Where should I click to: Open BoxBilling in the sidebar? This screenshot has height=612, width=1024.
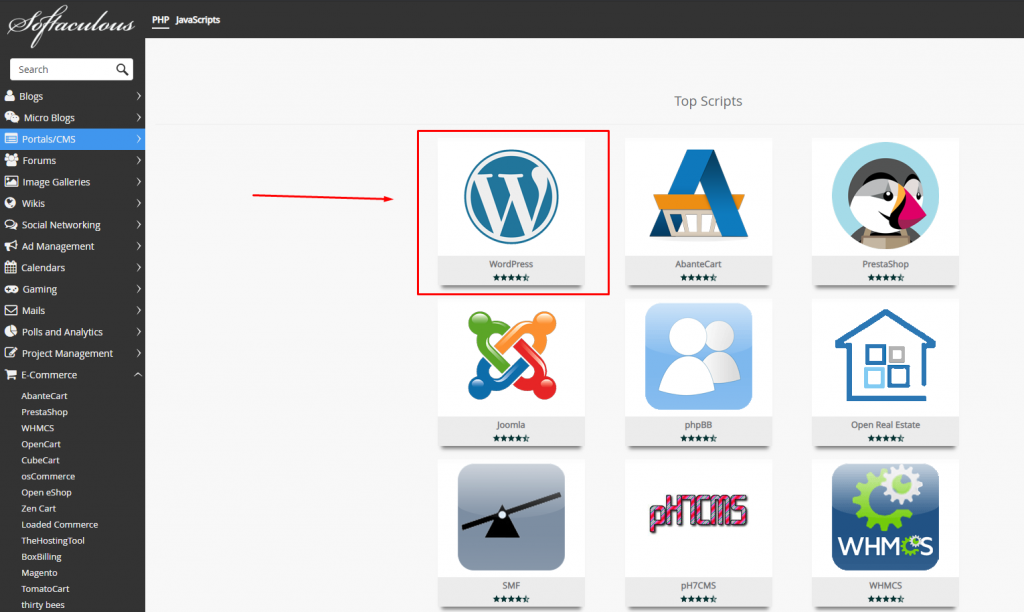[x=41, y=556]
